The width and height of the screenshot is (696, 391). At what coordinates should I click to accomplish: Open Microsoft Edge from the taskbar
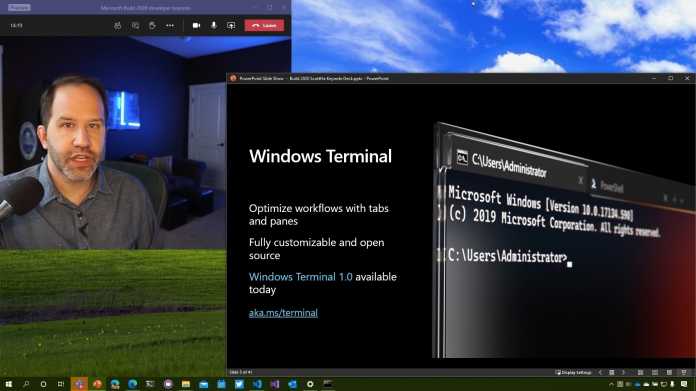132,384
